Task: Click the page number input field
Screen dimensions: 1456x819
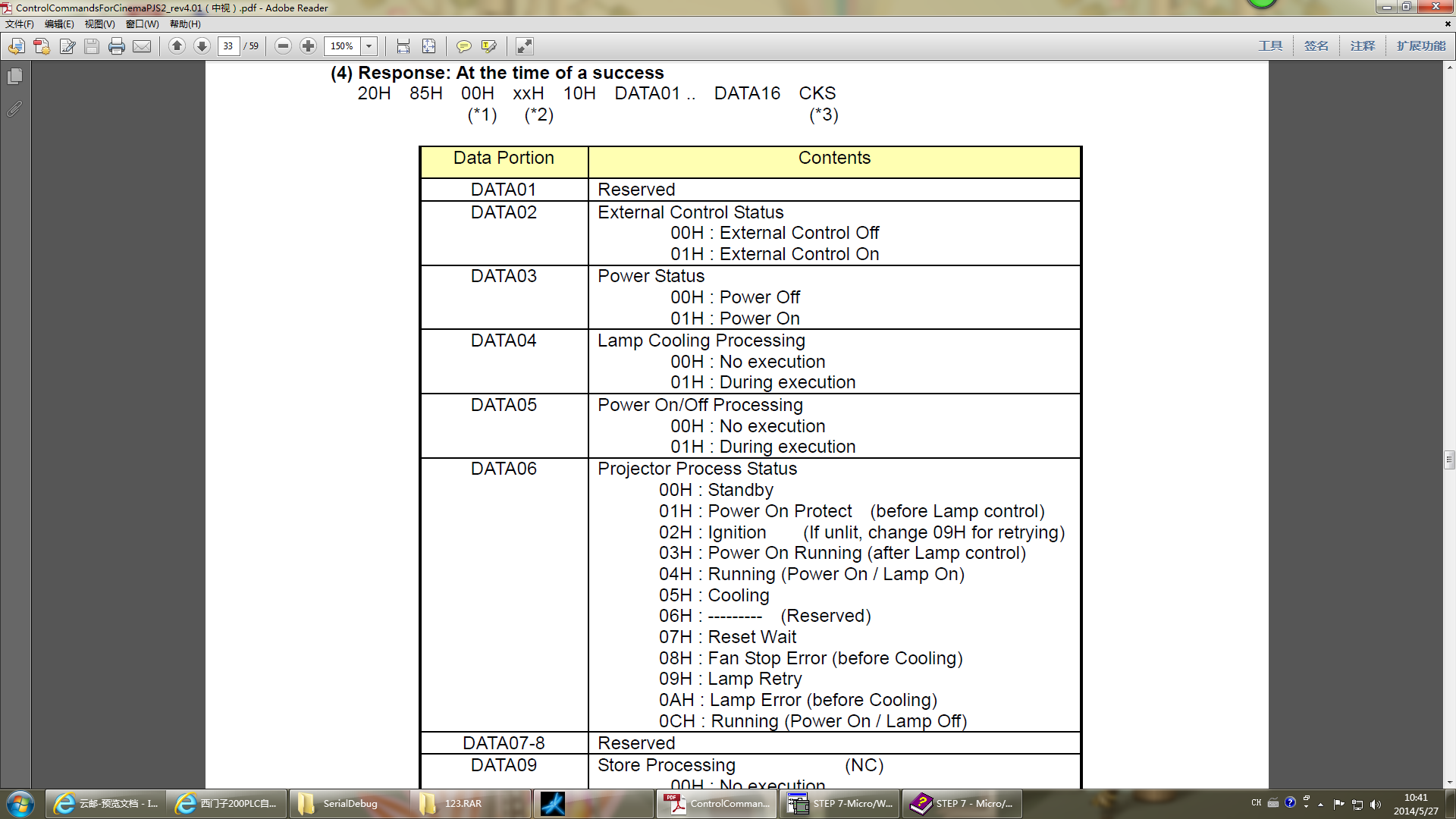Action: point(228,46)
